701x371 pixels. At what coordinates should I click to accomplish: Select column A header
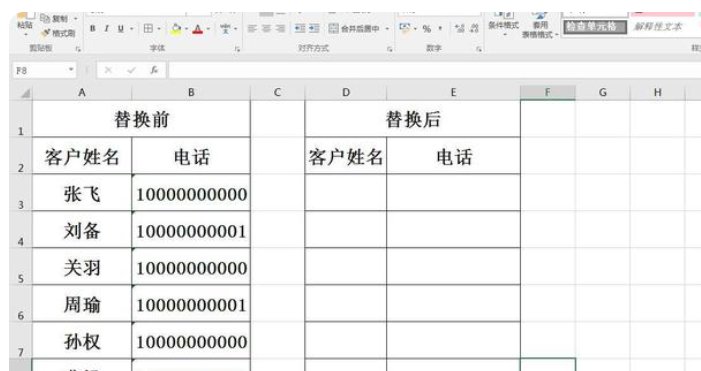pyautogui.click(x=82, y=93)
